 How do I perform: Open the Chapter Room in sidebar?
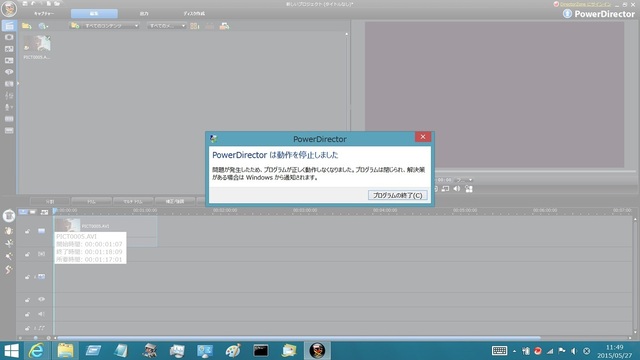pyautogui.click(x=9, y=119)
